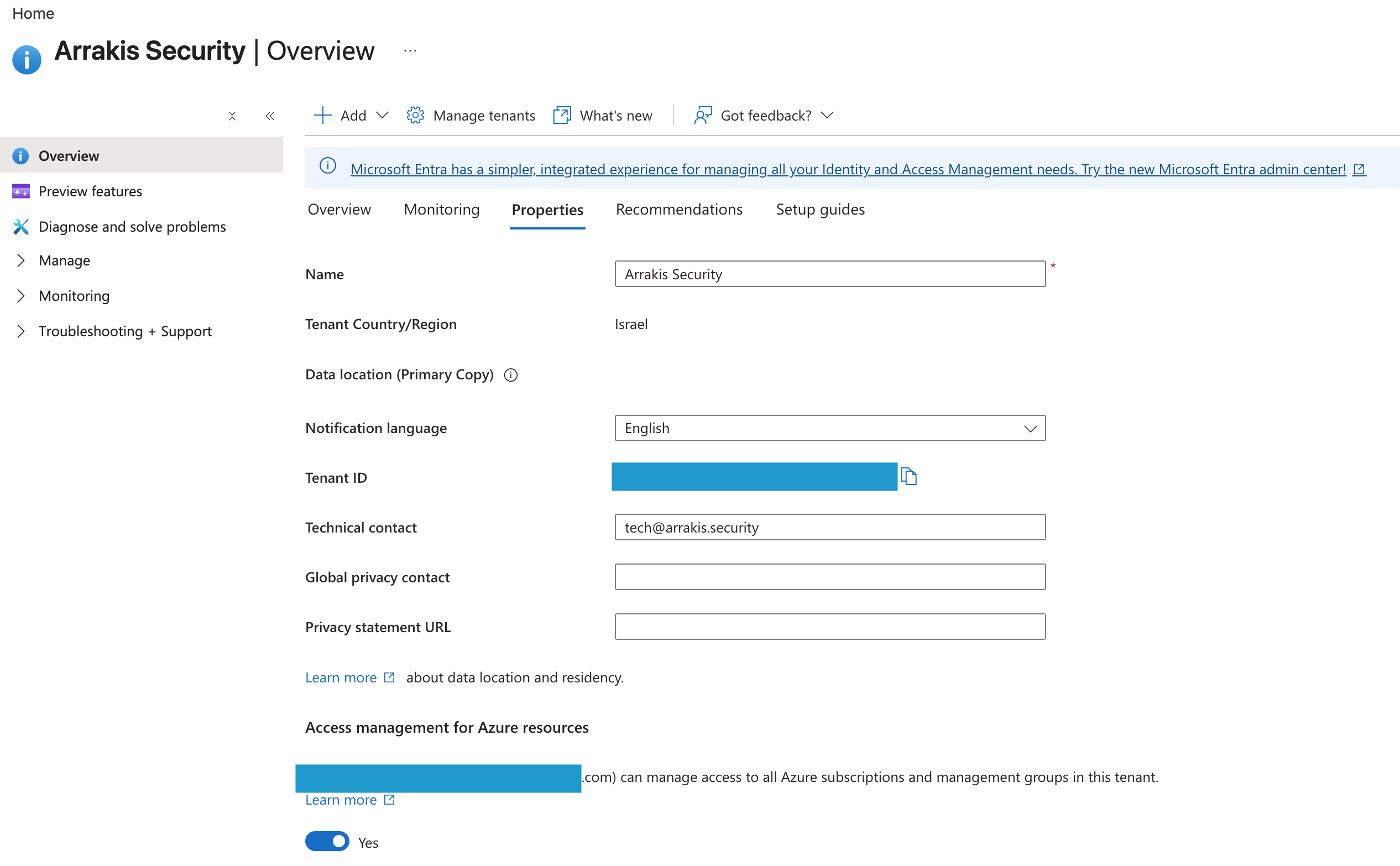
Task: Open Preview features
Action: [x=90, y=191]
